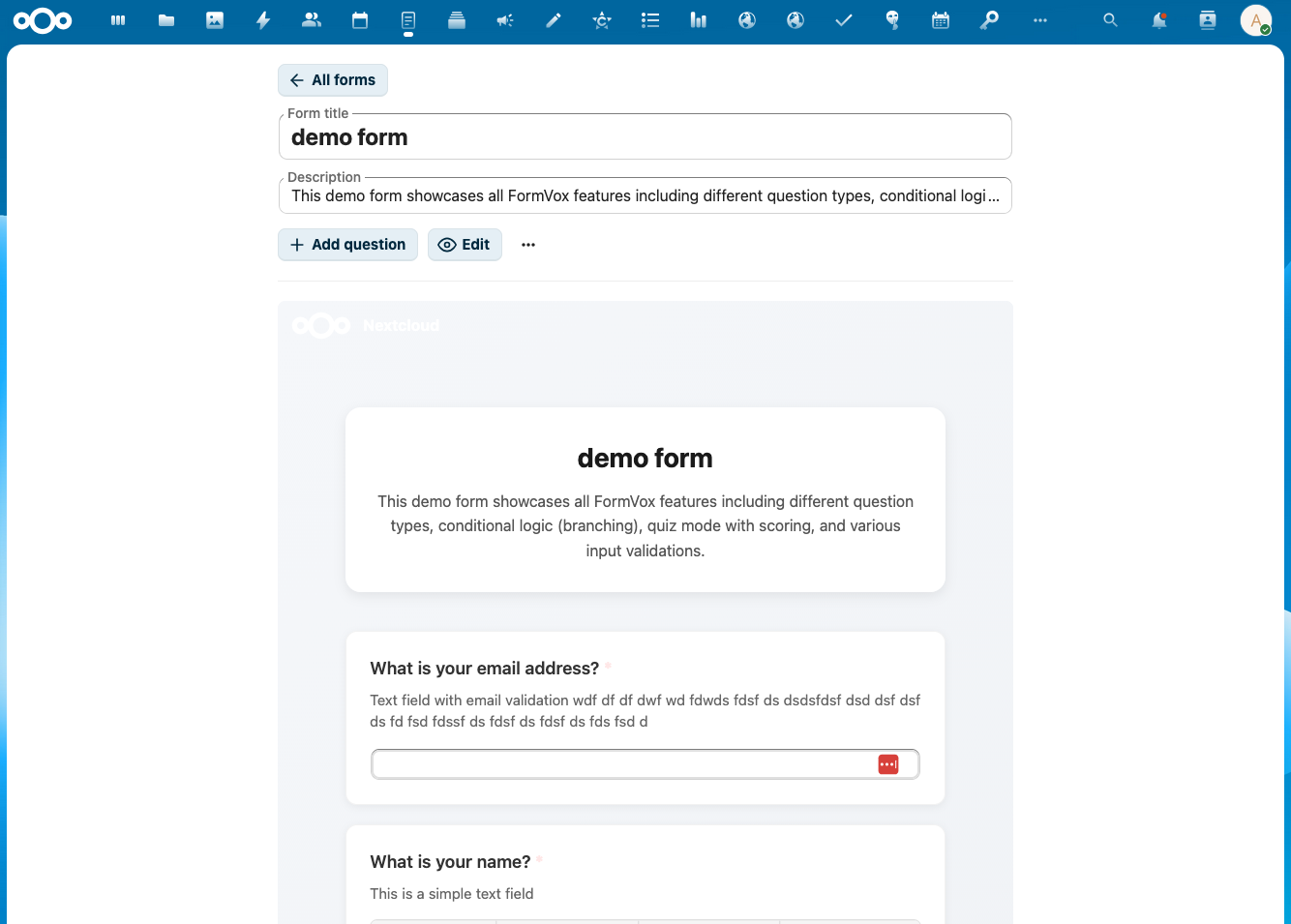This screenshot has height=924, width=1291.
Task: Open the Photos app
Action: point(214,19)
